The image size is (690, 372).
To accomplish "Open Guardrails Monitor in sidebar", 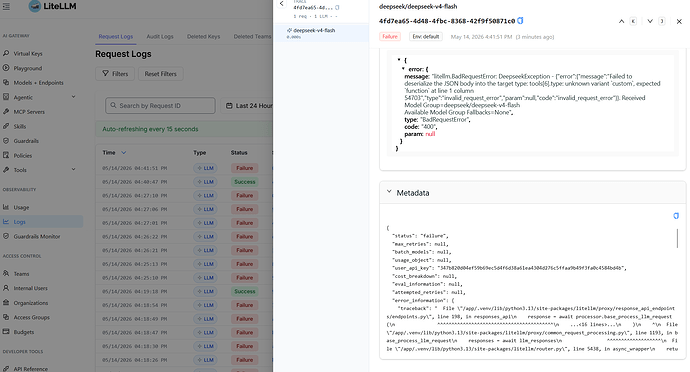I will coord(37,236).
